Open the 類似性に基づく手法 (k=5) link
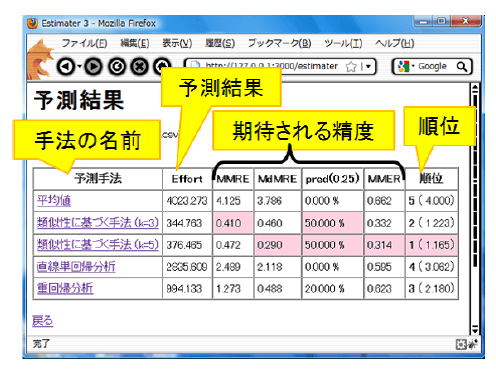Viewport: 496px width, 374px height. [98, 245]
